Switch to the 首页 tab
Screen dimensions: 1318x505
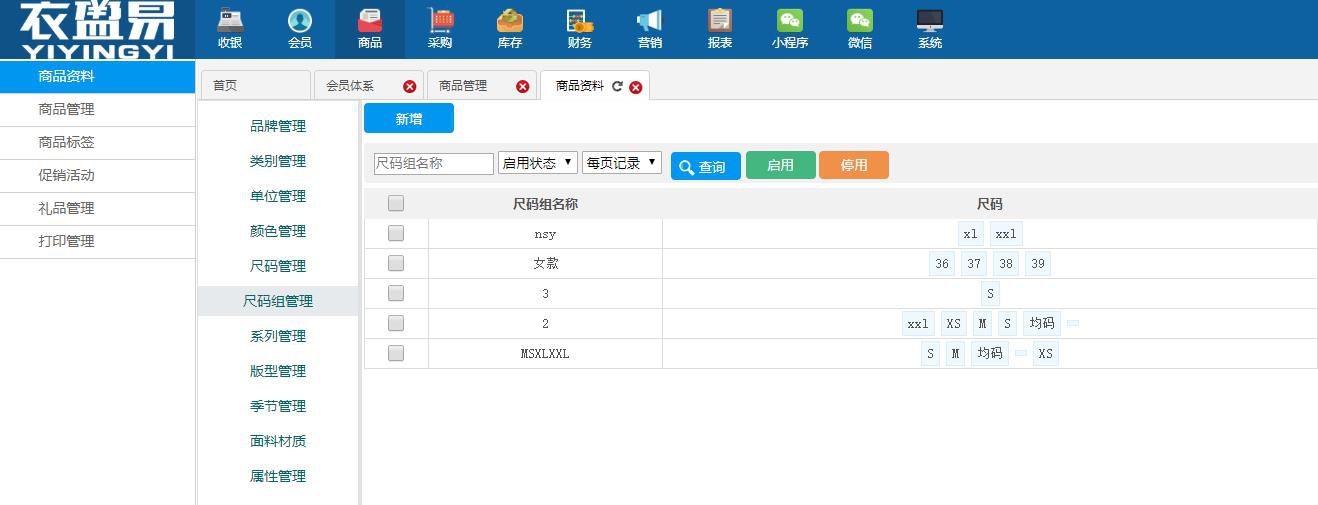coord(255,86)
